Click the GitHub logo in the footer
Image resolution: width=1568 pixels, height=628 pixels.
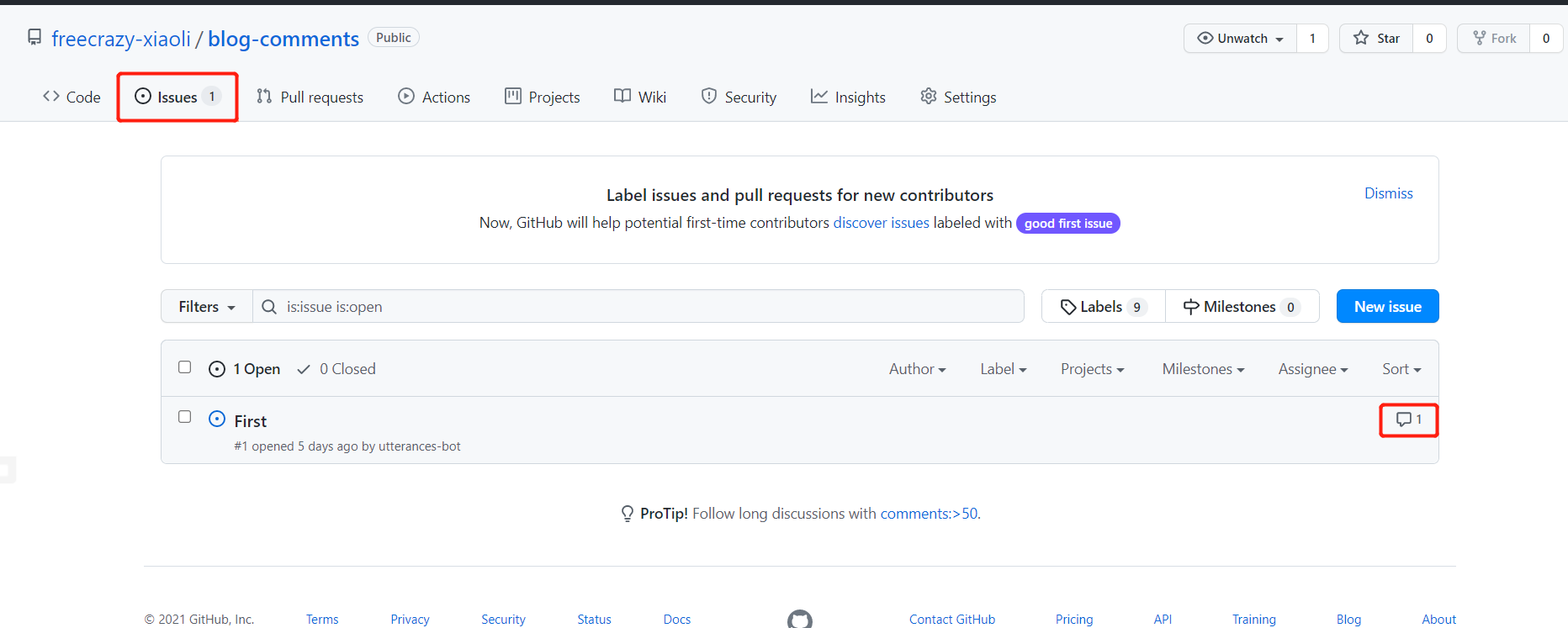tap(799, 620)
